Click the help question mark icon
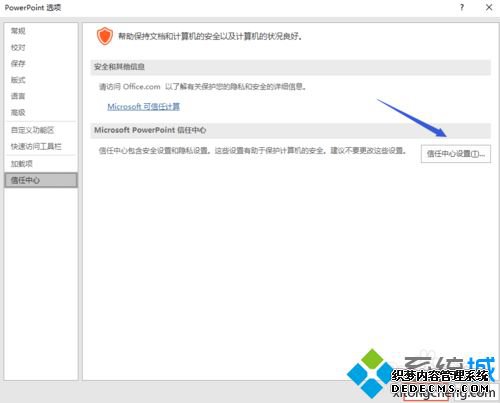Viewport: 500px width, 403px height. click(x=462, y=7)
